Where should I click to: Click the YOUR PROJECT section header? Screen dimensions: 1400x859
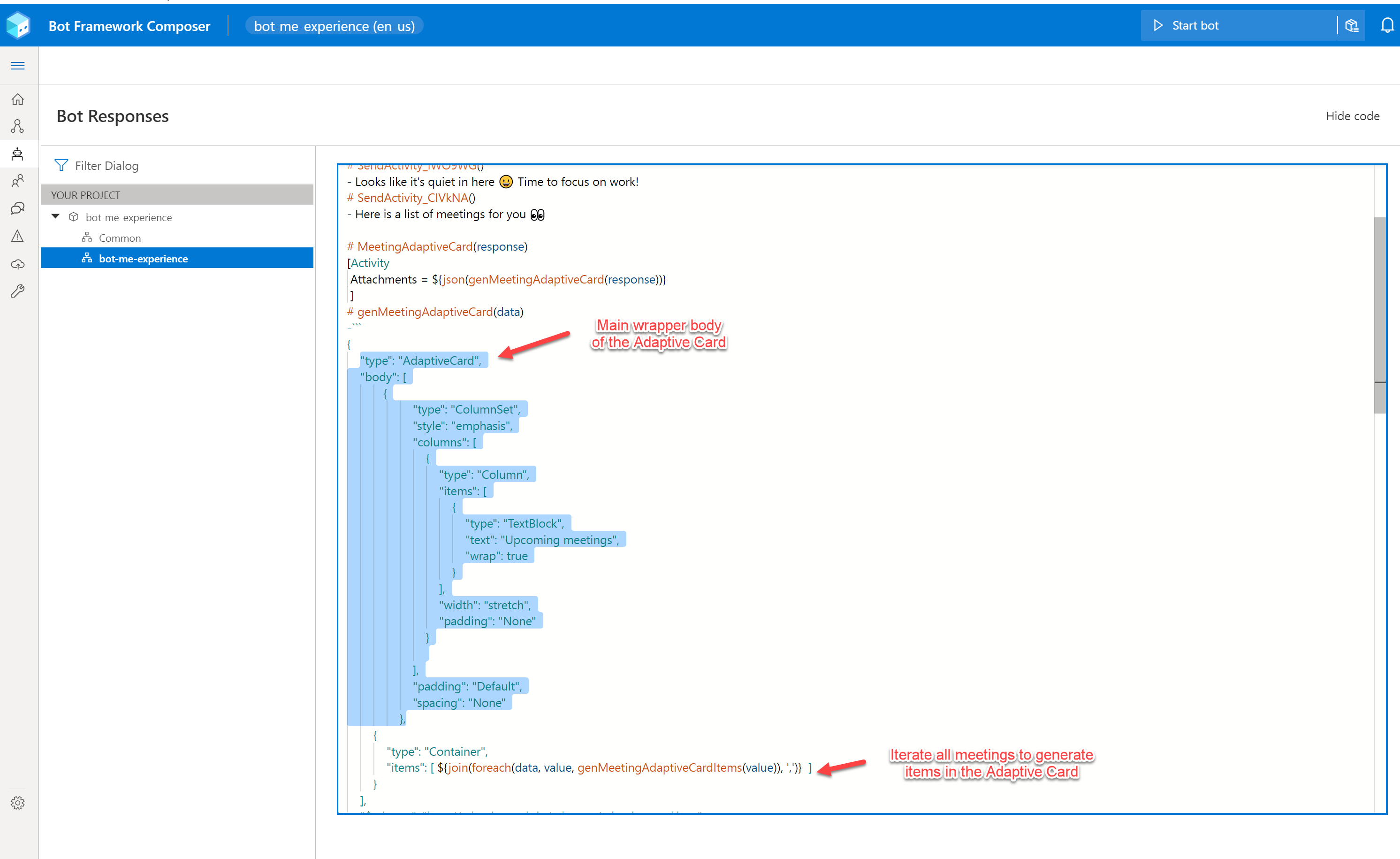coord(177,195)
